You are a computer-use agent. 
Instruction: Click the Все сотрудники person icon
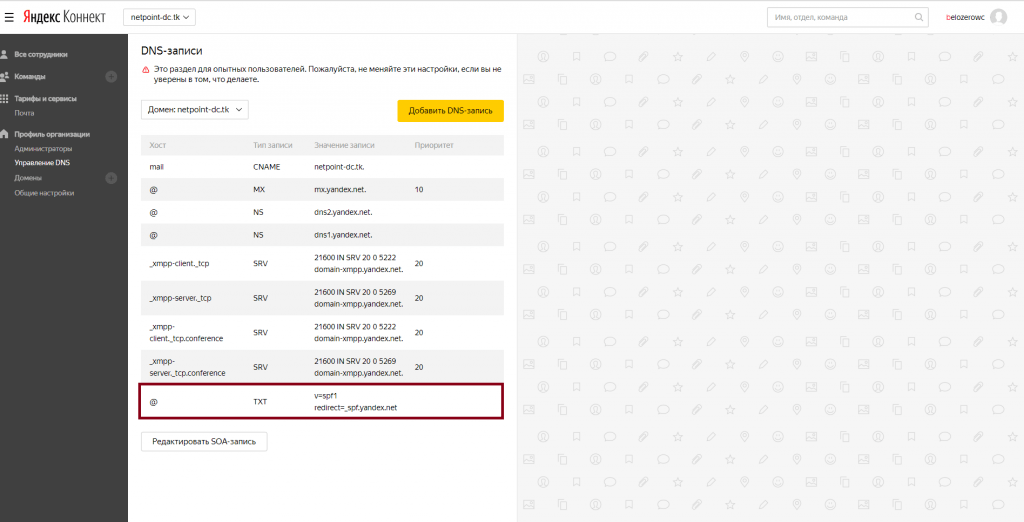tap(5, 54)
